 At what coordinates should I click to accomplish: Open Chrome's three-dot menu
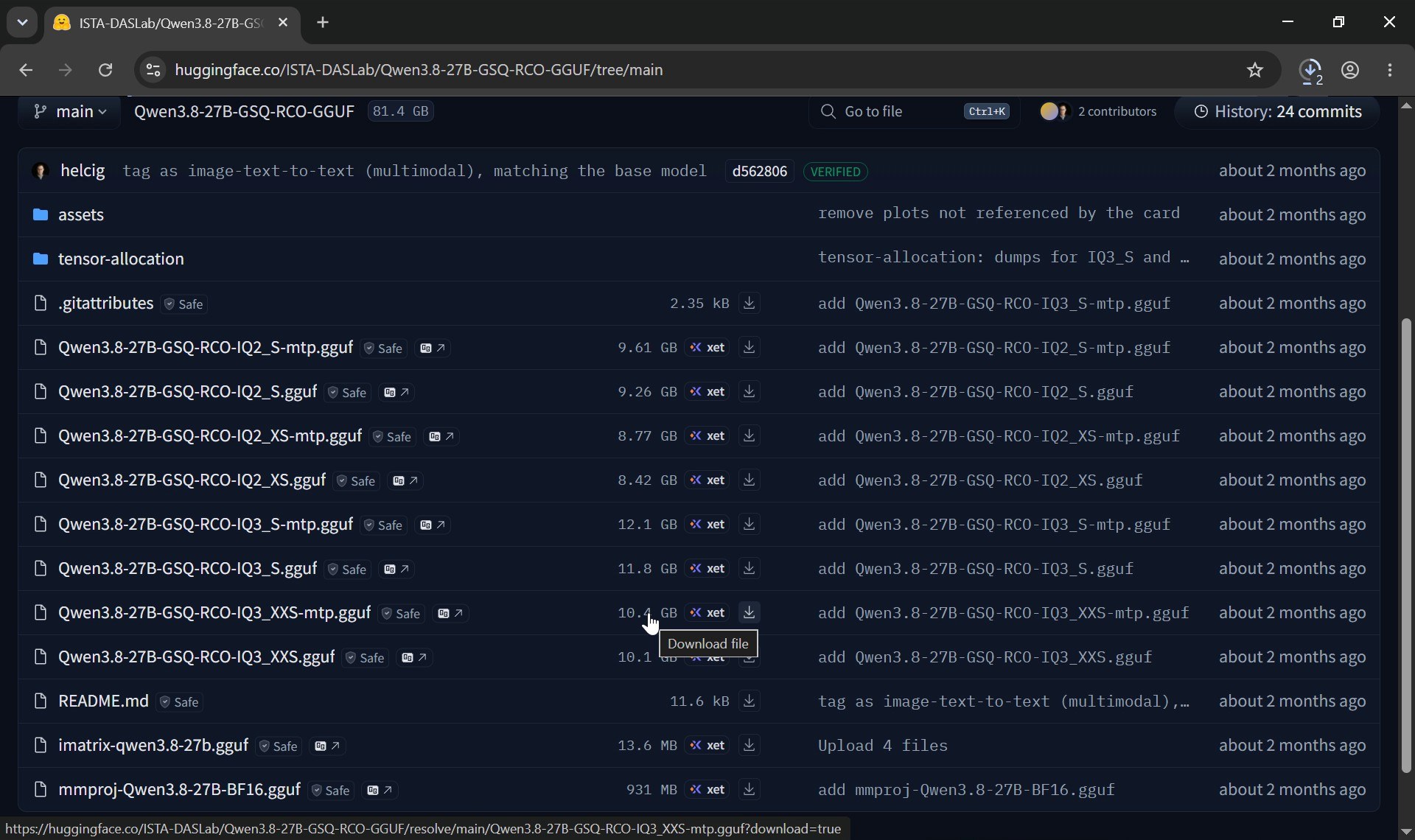tap(1390, 70)
